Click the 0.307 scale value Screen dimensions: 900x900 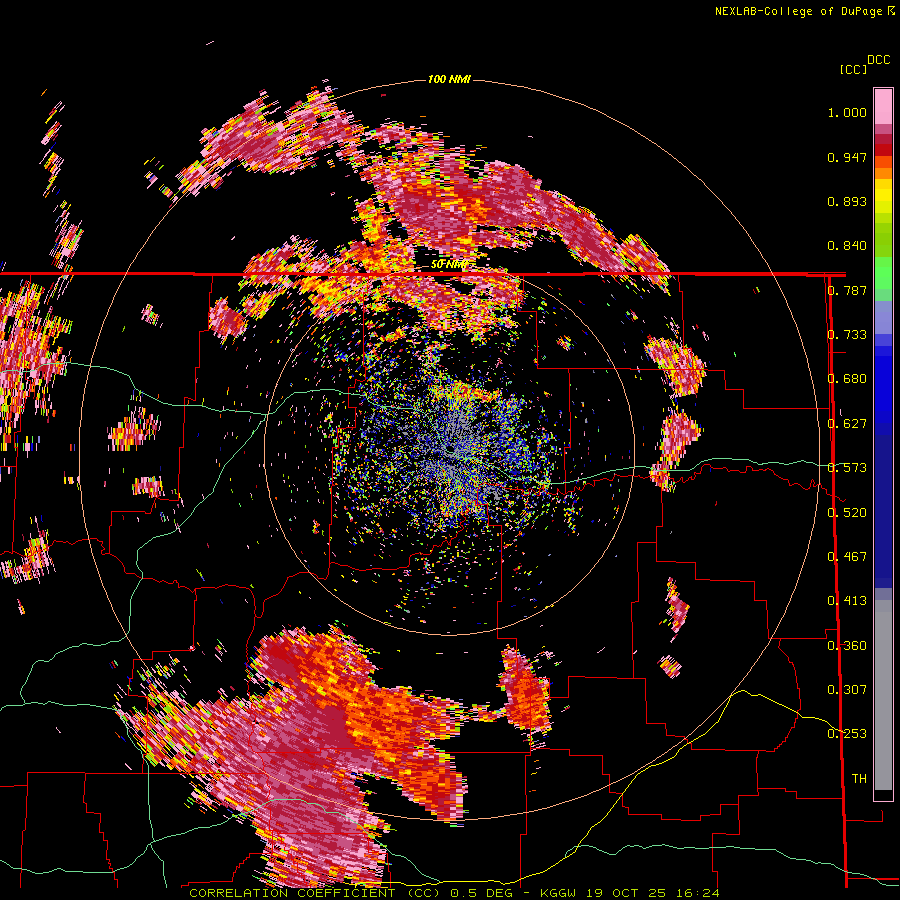click(847, 690)
